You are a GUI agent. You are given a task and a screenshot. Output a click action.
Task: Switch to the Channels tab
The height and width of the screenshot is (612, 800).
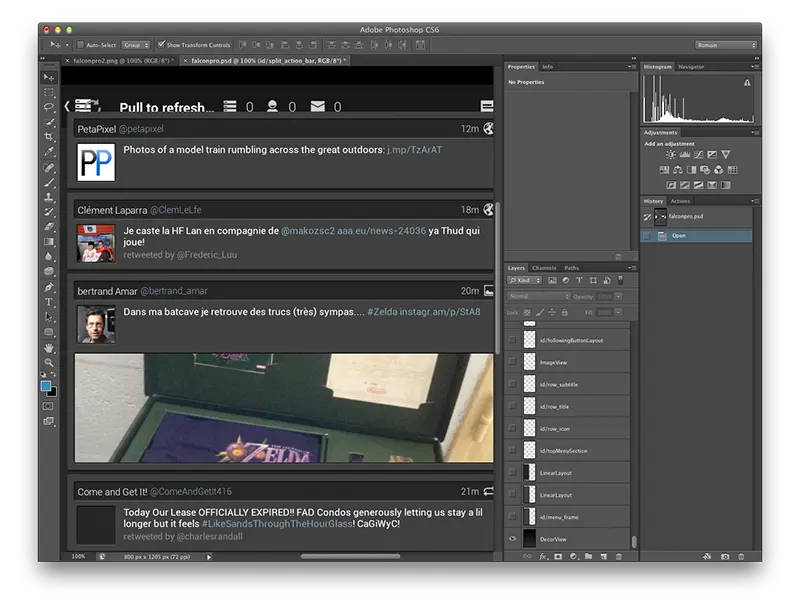click(543, 267)
